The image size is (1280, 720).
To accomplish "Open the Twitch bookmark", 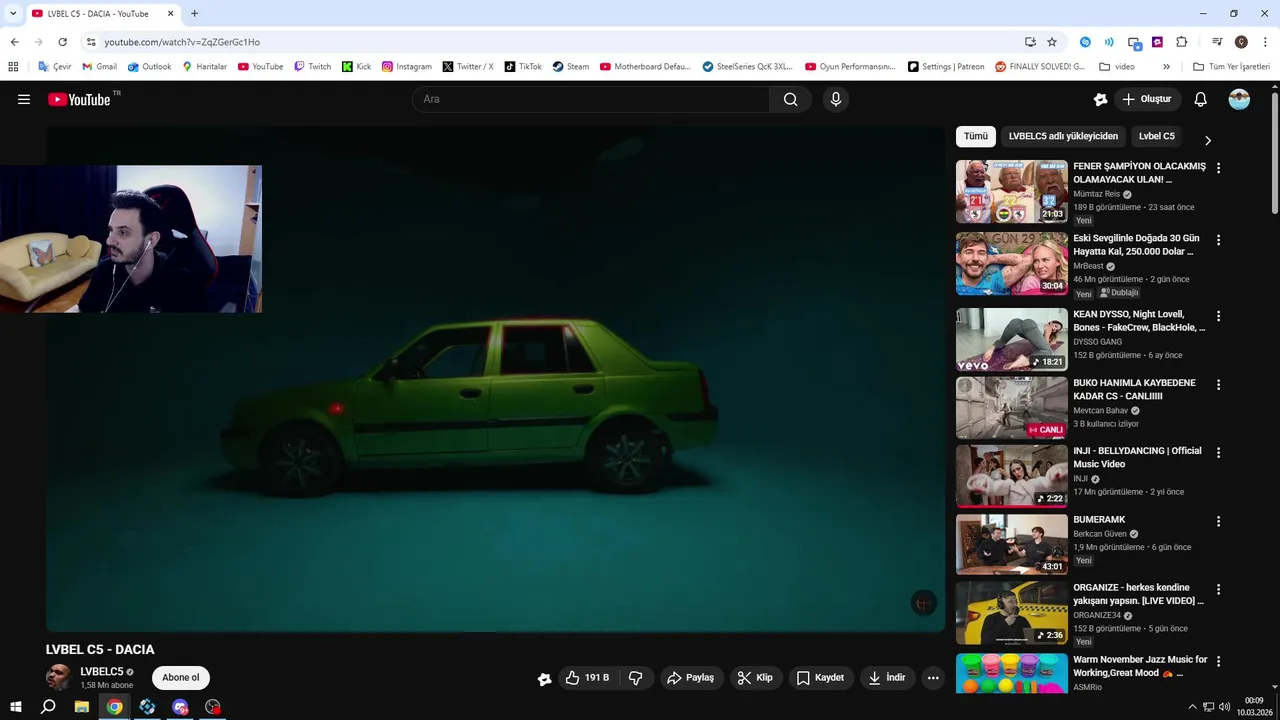I will (312, 67).
